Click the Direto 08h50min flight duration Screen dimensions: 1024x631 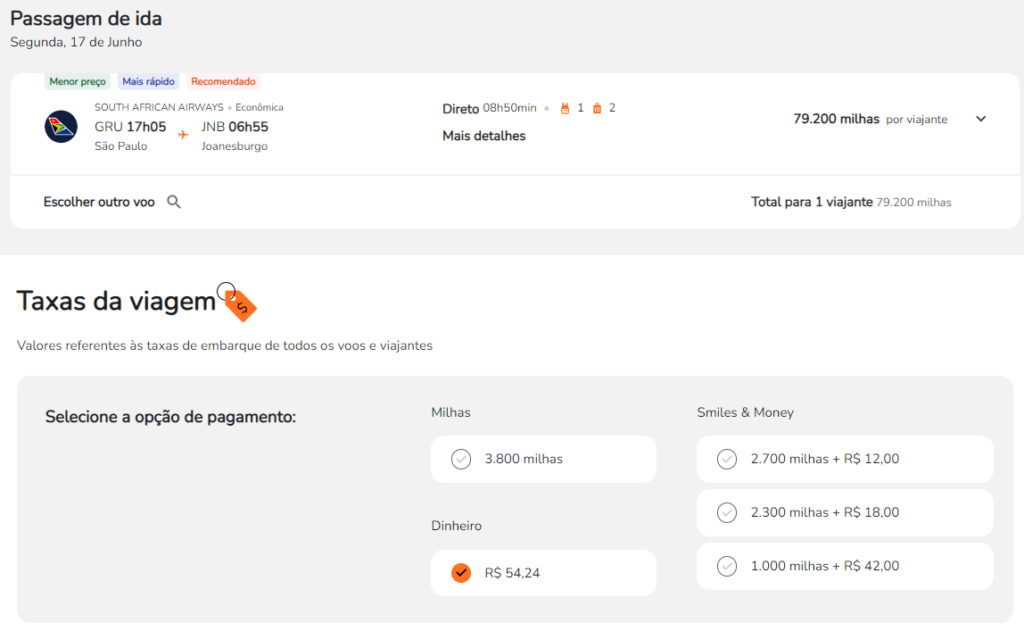[x=490, y=108]
